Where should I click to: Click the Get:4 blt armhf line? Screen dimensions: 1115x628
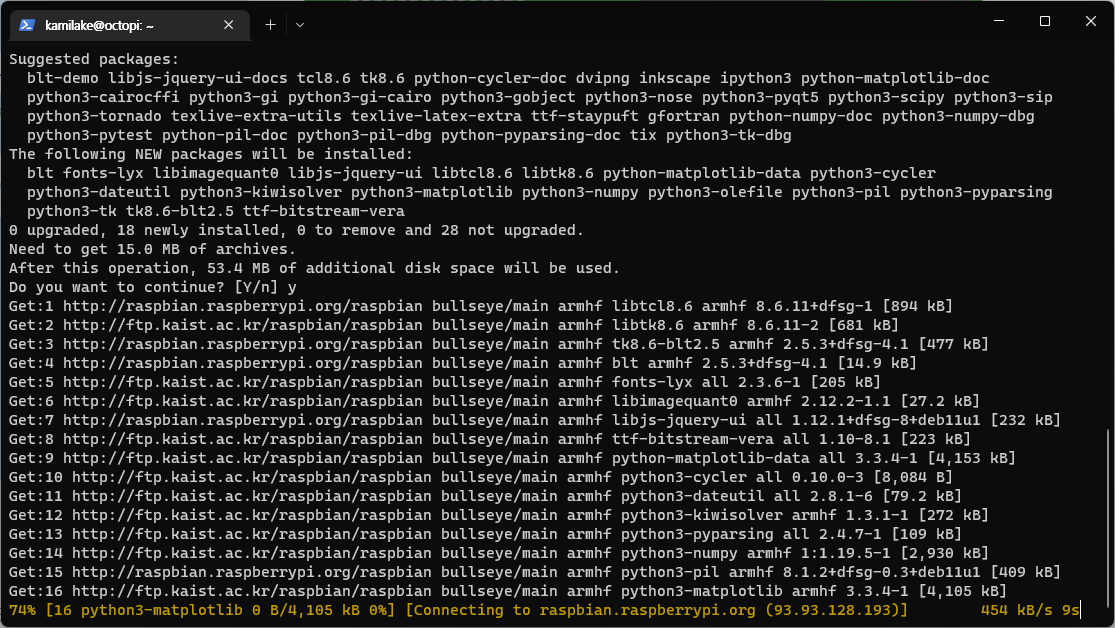[x=463, y=363]
